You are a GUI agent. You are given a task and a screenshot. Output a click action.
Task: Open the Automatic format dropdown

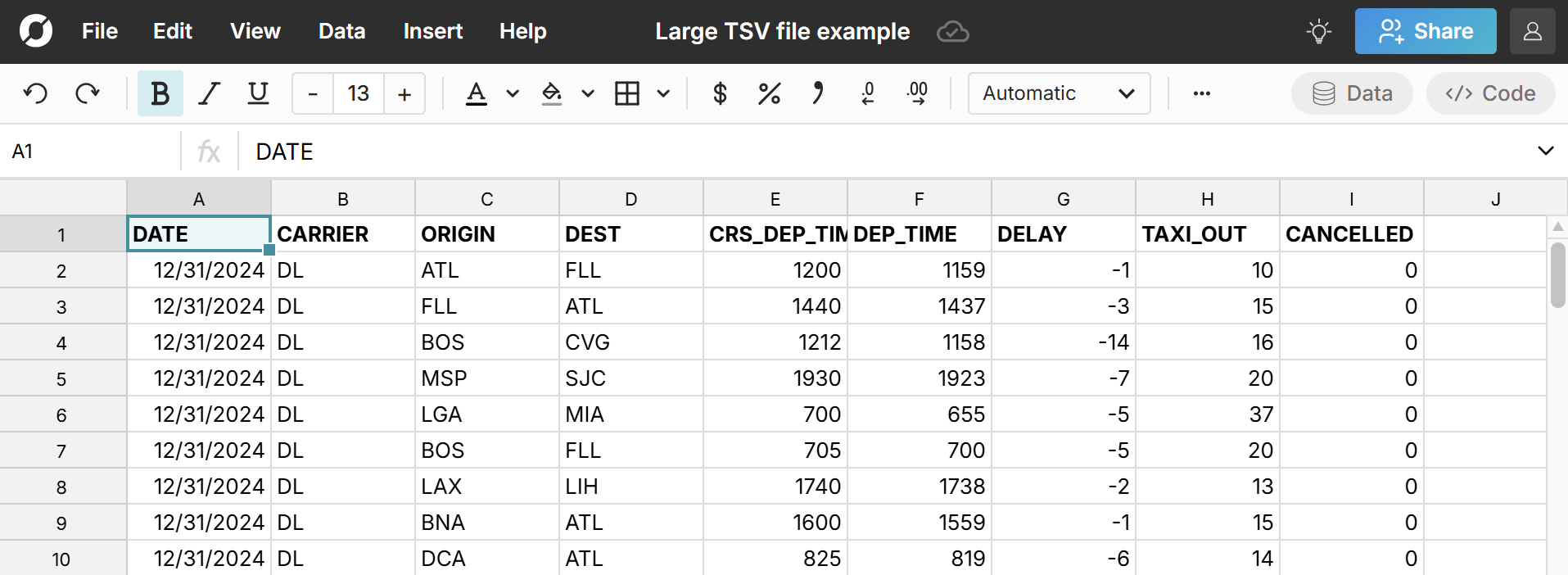click(1058, 93)
